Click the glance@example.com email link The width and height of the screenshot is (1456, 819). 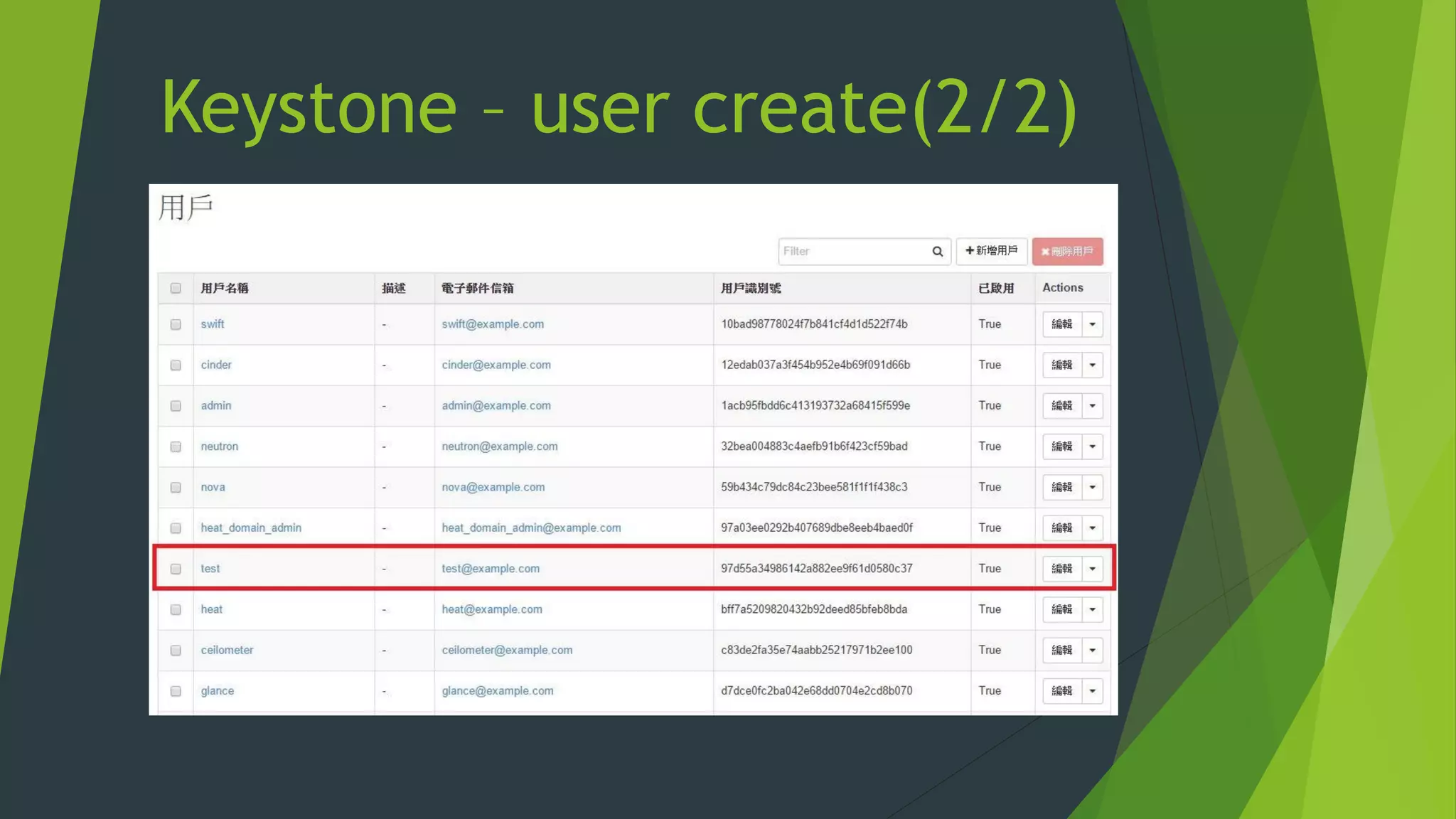coord(498,691)
